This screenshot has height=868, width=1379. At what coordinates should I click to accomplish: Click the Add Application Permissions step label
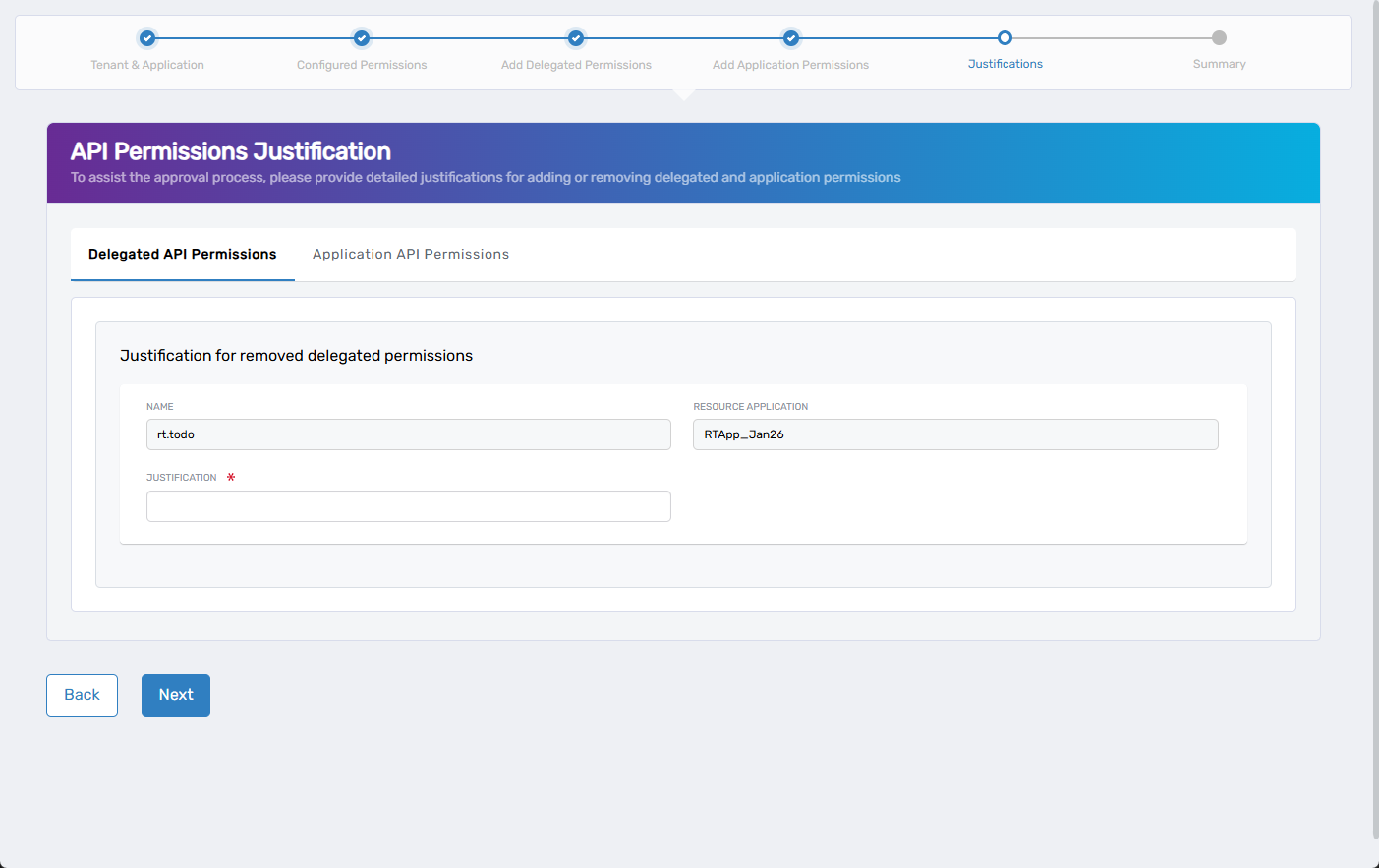point(790,64)
